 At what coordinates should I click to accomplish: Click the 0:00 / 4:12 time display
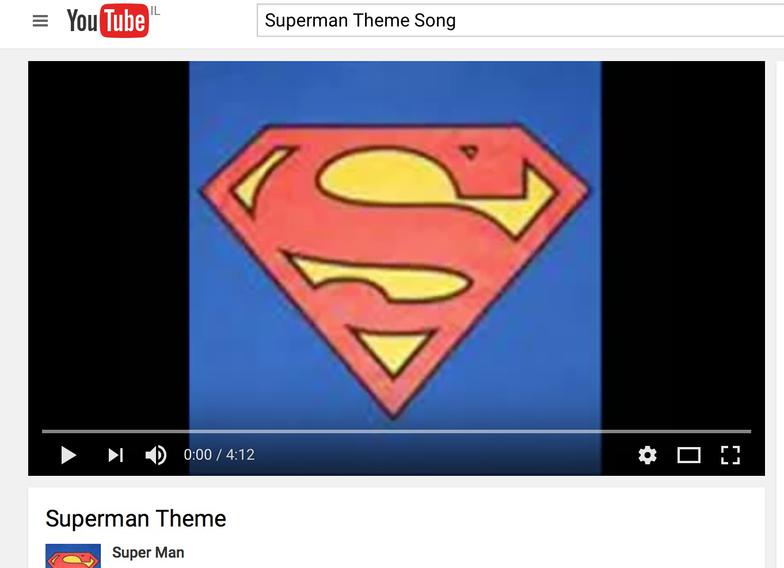click(x=219, y=455)
